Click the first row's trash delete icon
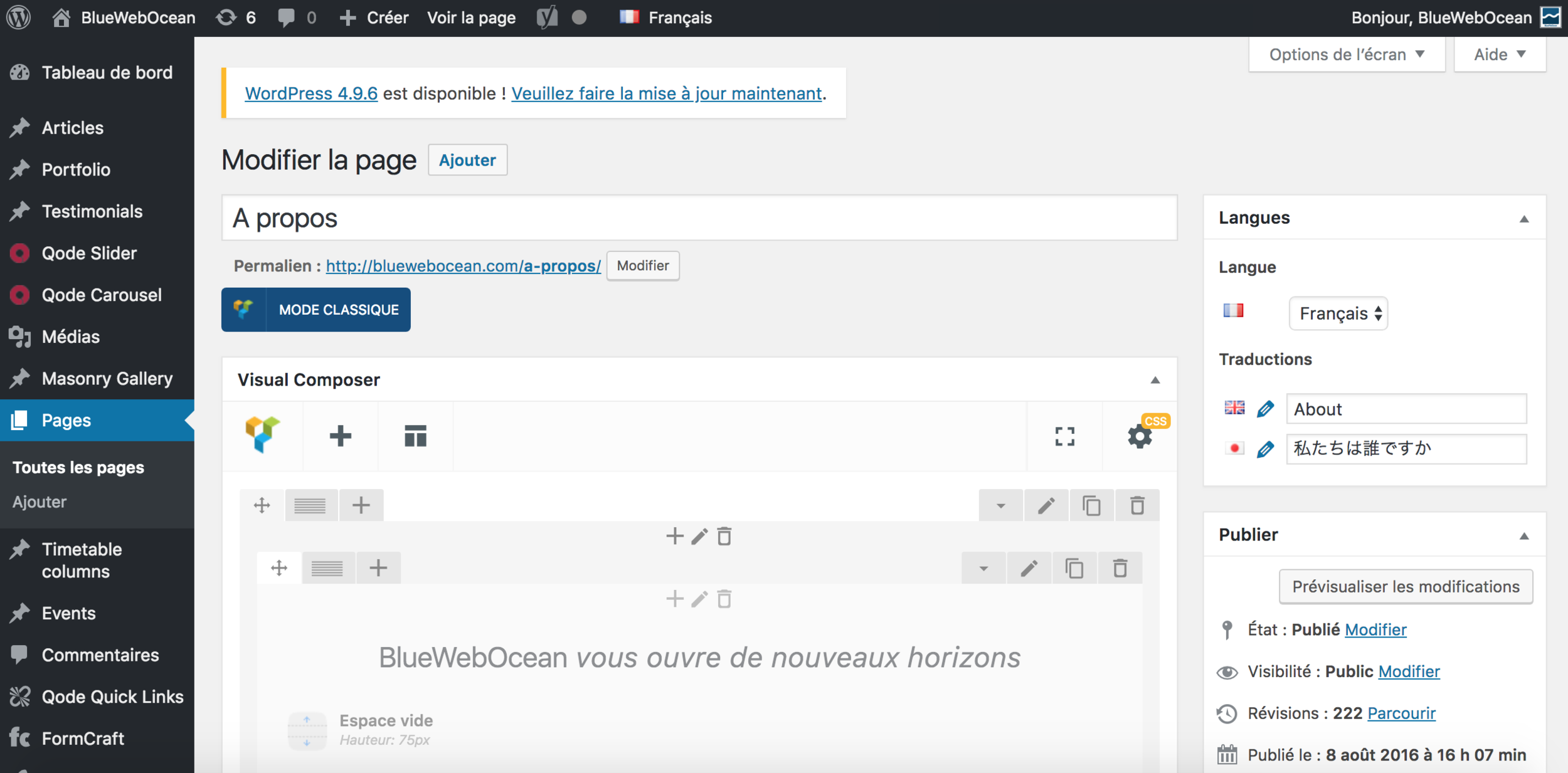1568x773 pixels. pos(1136,505)
